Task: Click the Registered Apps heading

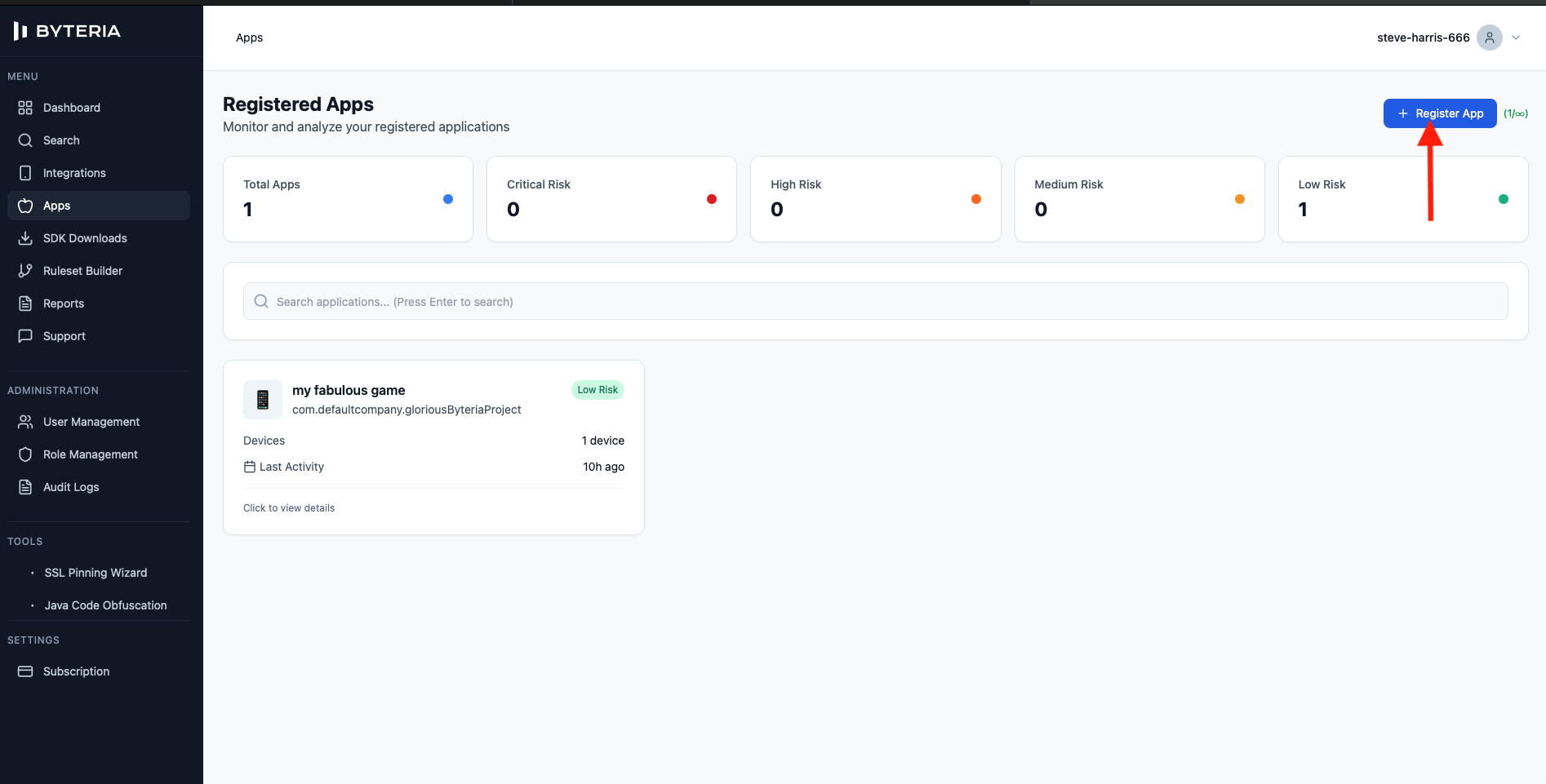Action: coord(298,104)
